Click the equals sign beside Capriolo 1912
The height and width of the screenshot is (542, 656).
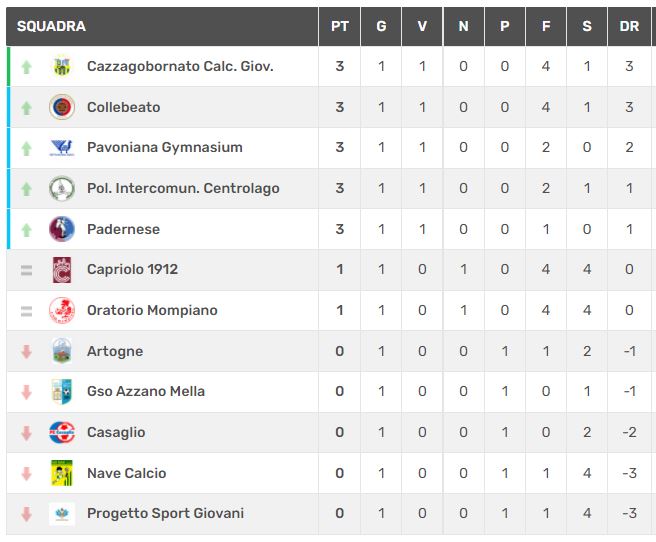27,270
